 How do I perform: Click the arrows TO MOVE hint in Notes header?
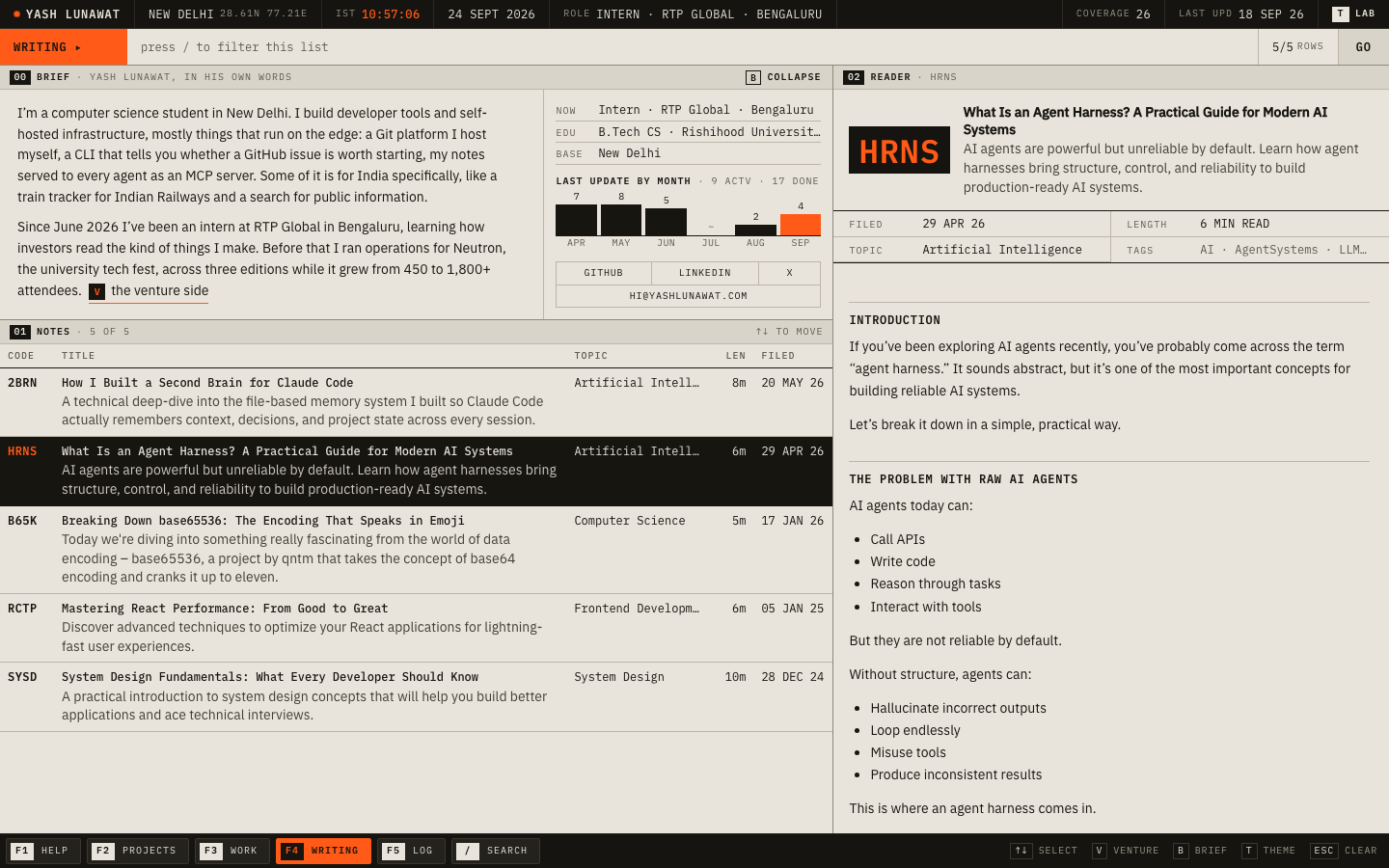point(789,332)
